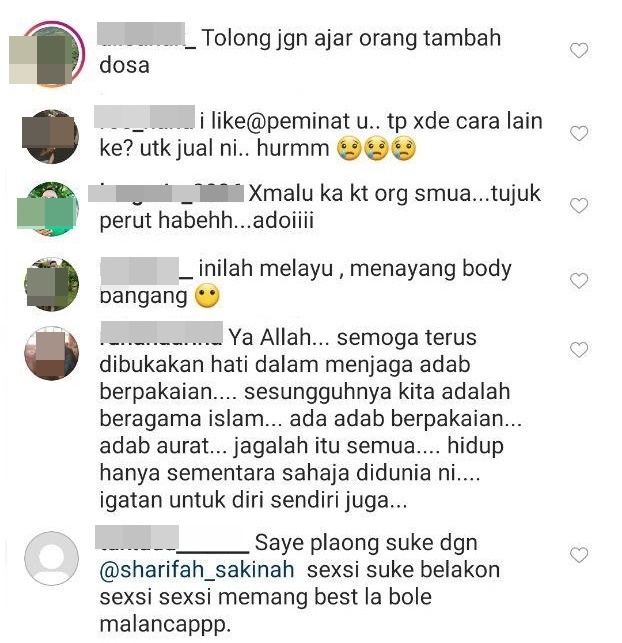Like the 'Ya Allah... semoga terus' comment
Screen dimensions: 622x643
579,350
